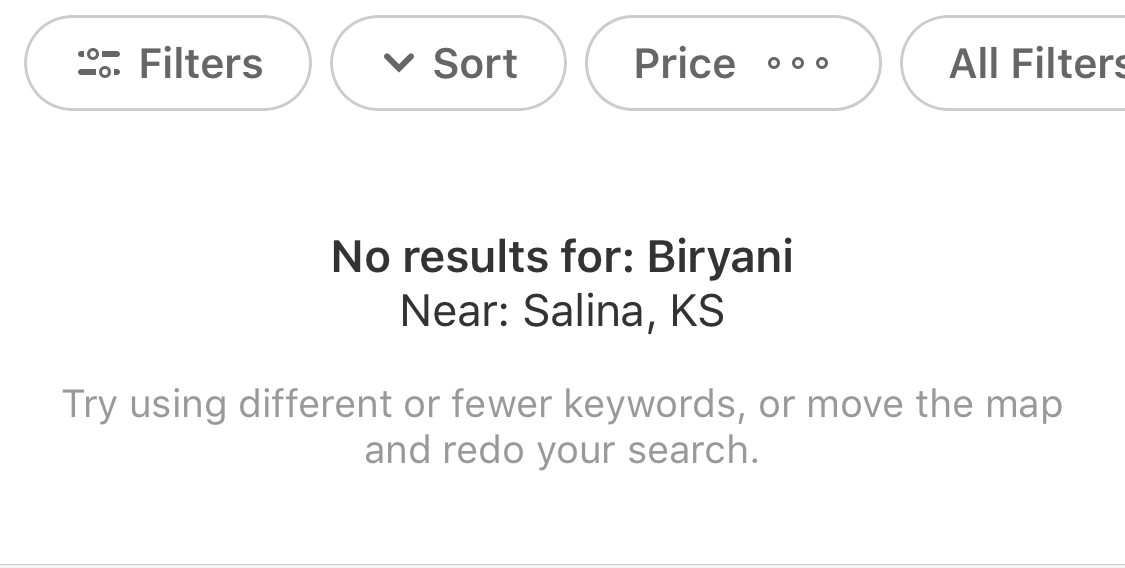Click the "Price" label text
Viewport: 1125px width, 568px height.
tap(685, 63)
